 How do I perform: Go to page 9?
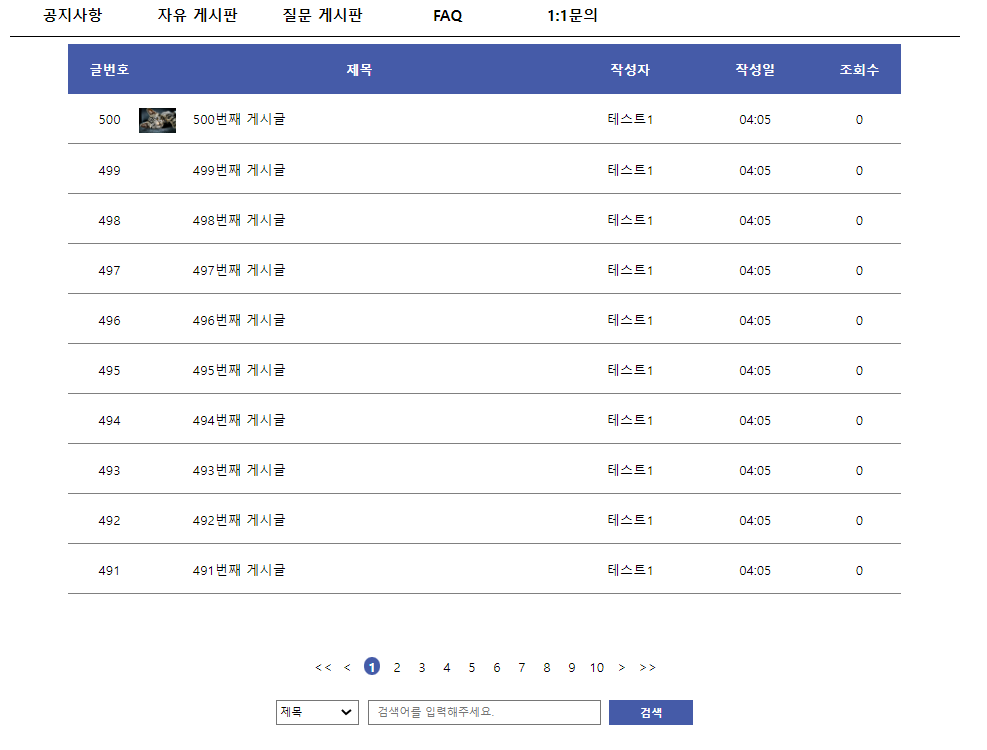click(x=572, y=668)
